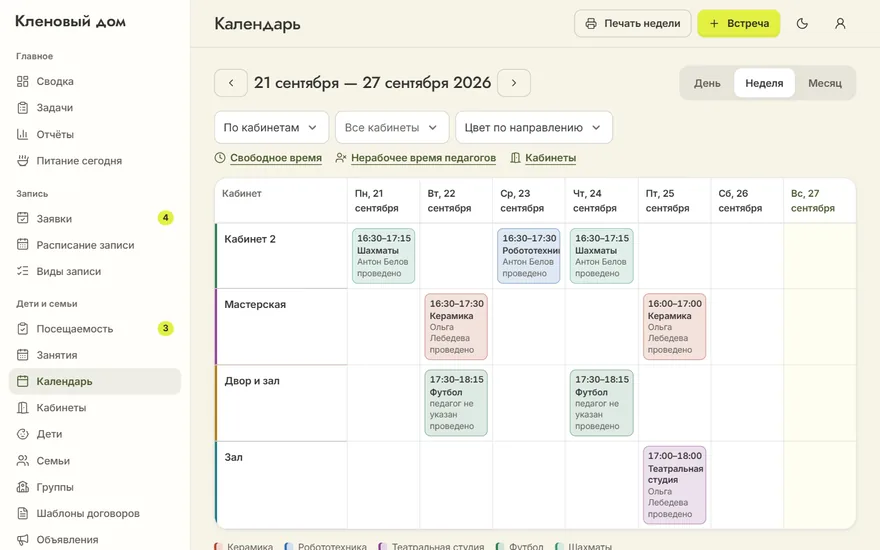Click the Календарь sidebar icon
Viewport: 880px width, 550px height.
click(22, 381)
